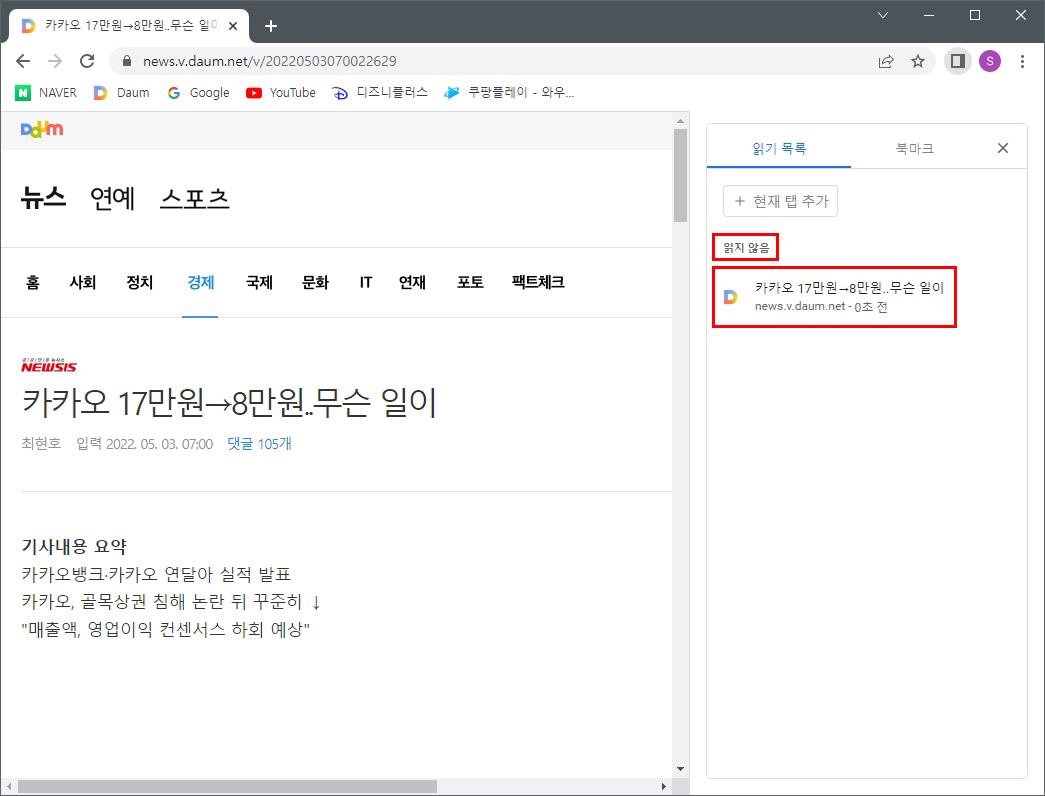Click the 현재 탭 추가 button
1045x796 pixels.
780,201
